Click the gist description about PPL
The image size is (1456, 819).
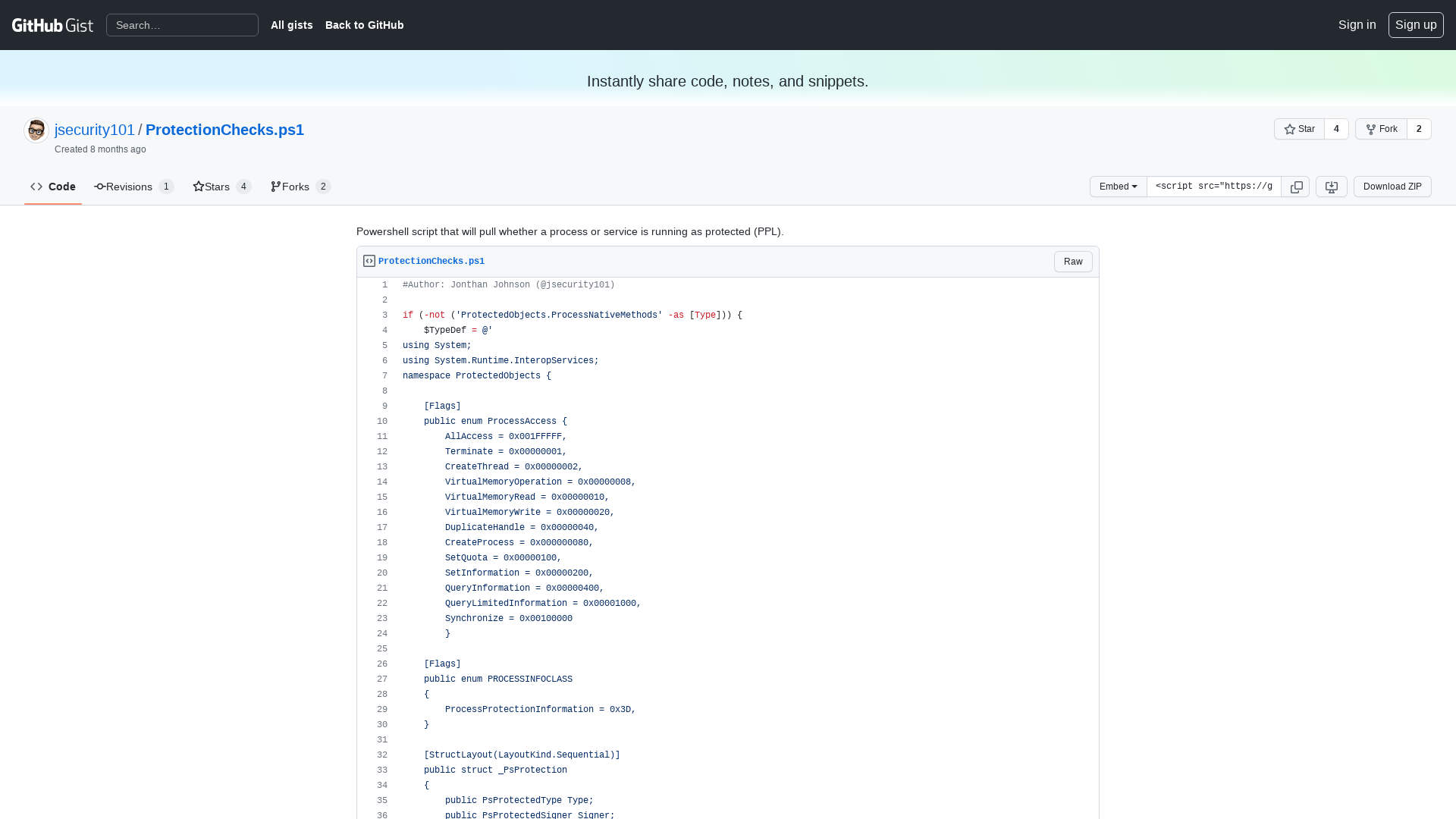pyautogui.click(x=570, y=232)
